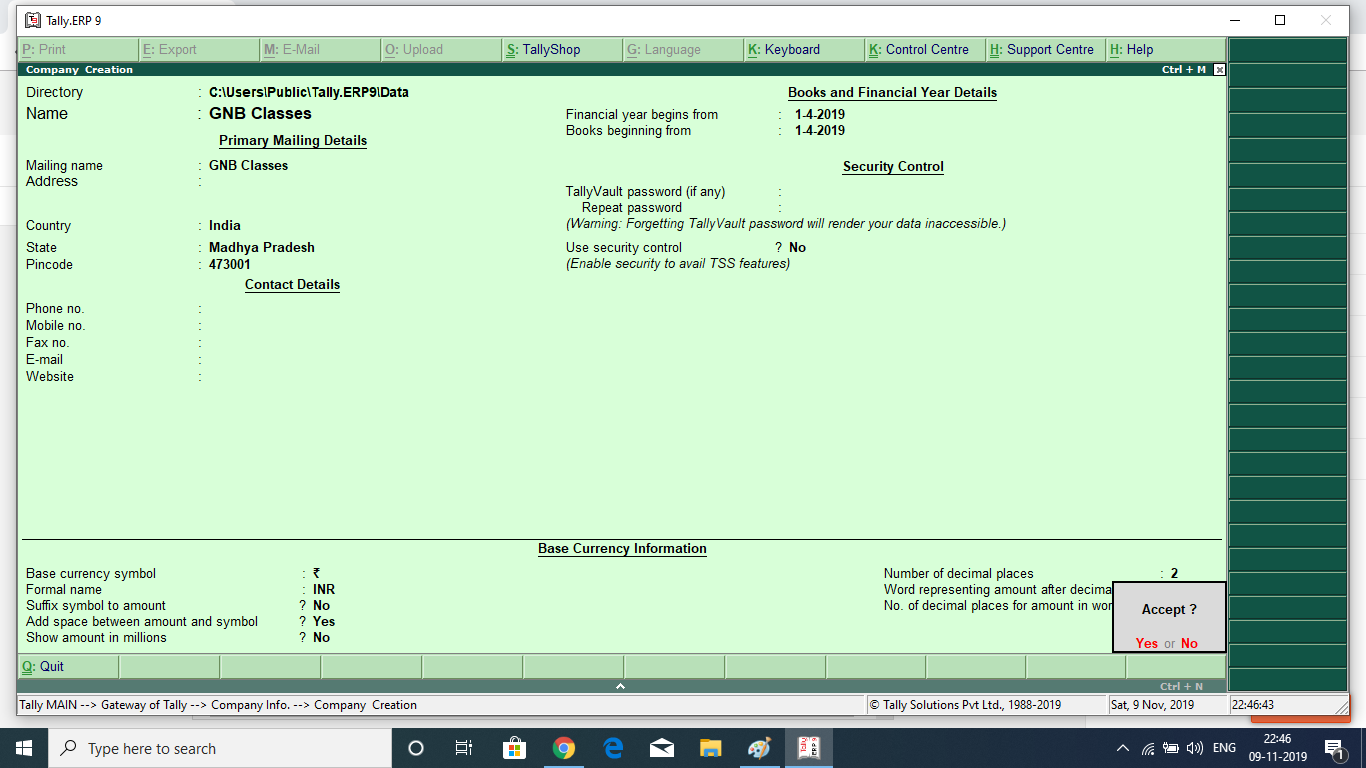Click Ctrl + N calculator label
The height and width of the screenshot is (768, 1366).
pos(1181,686)
